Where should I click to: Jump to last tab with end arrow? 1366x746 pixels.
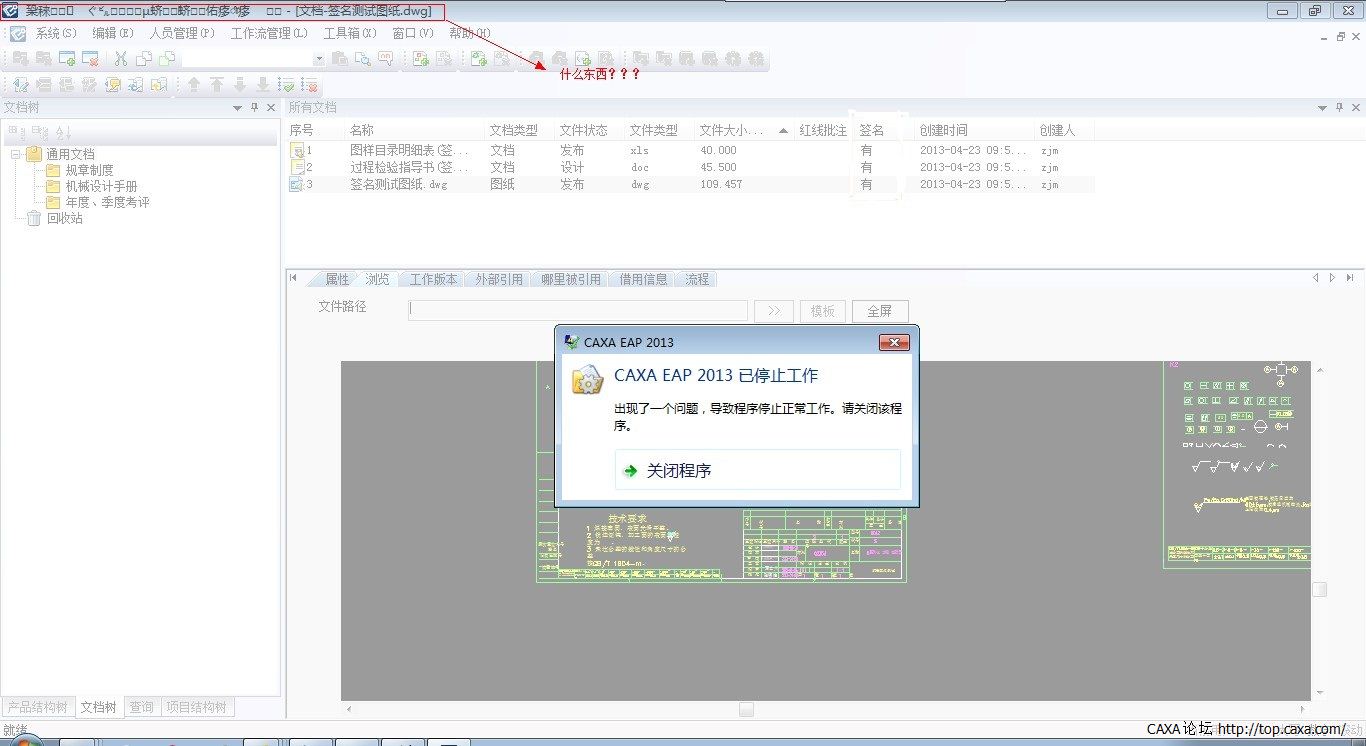(x=1350, y=278)
